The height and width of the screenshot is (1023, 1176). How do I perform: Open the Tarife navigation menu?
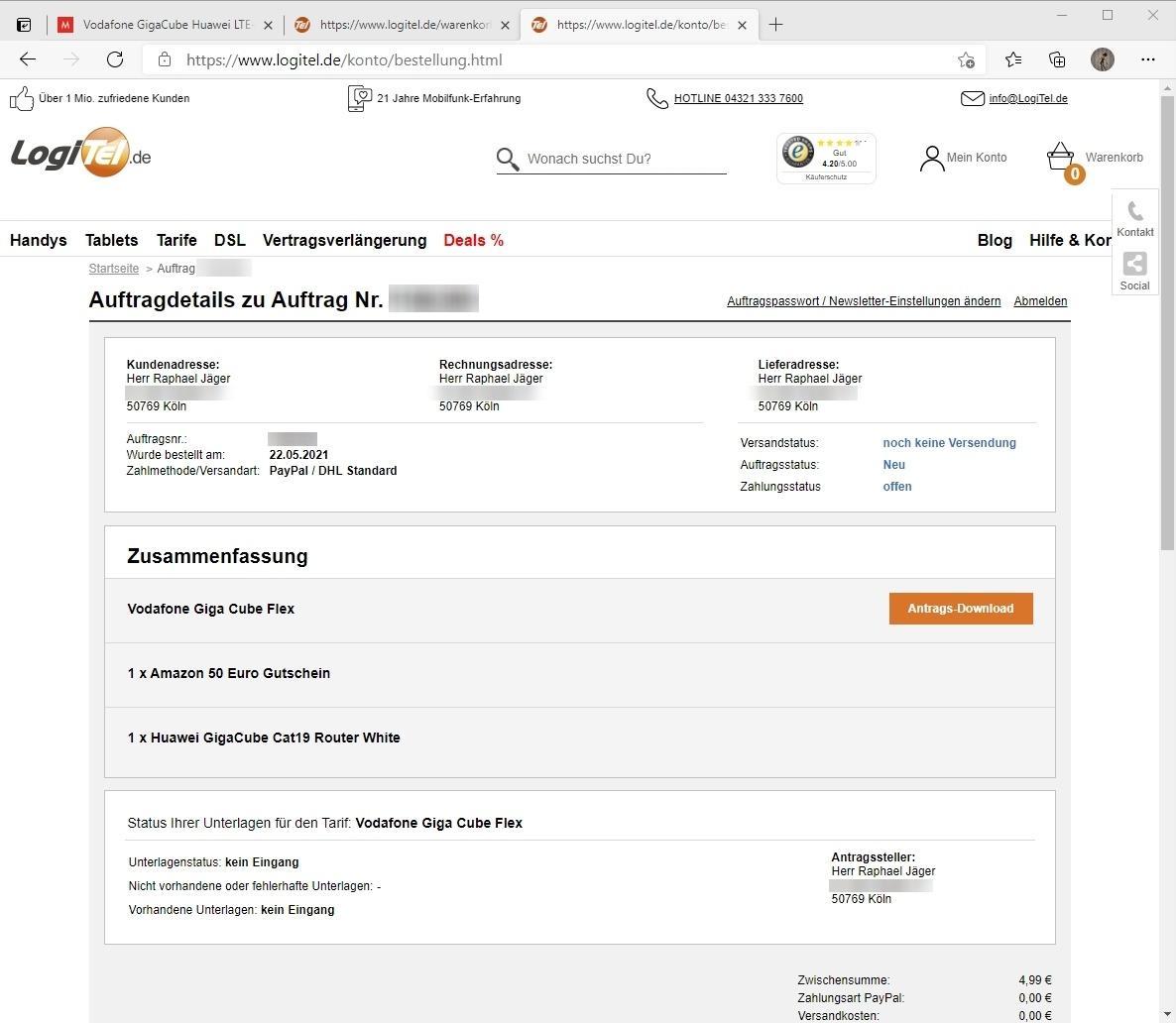pos(176,240)
